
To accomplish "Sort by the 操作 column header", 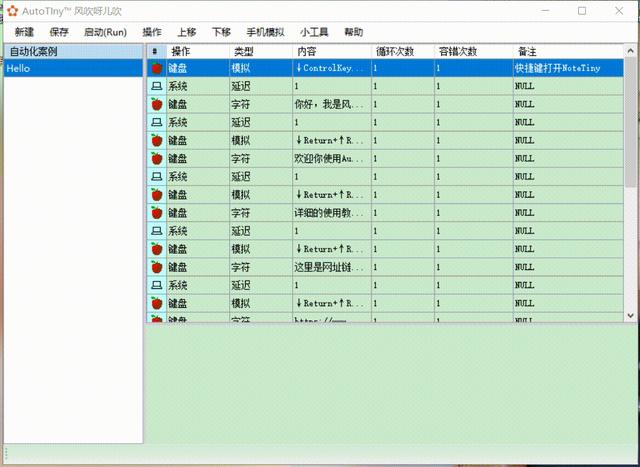I will [198, 51].
